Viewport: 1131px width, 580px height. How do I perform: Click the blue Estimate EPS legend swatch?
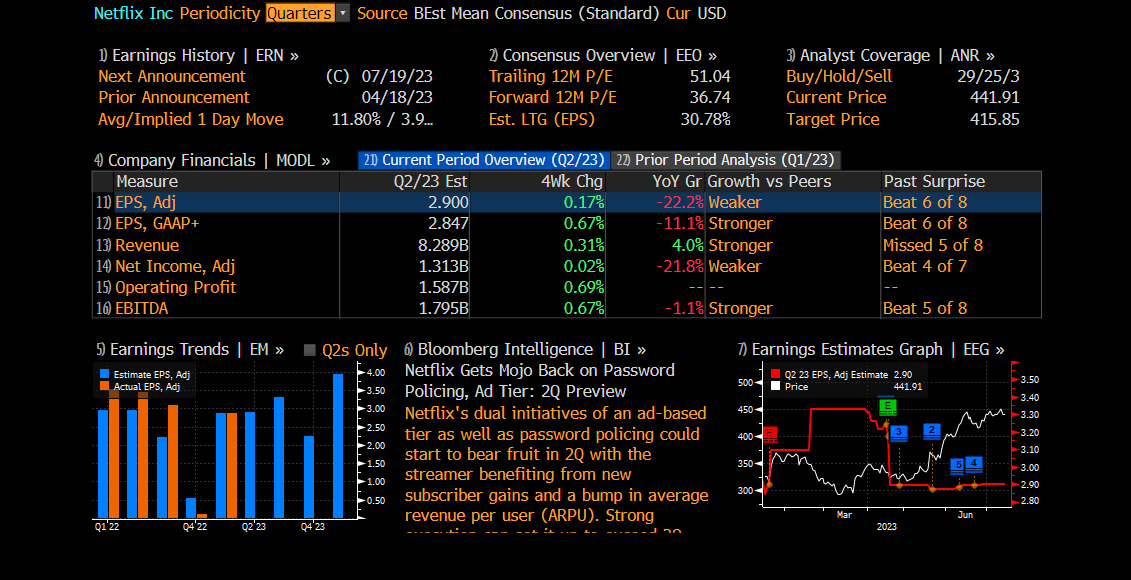pos(105,374)
